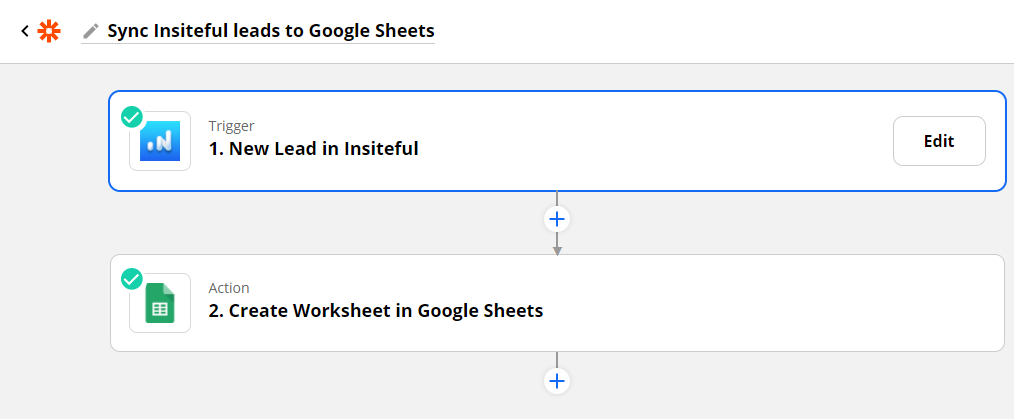Click the pencil icon to rename the Zap
The height and width of the screenshot is (419, 1014).
[x=91, y=31]
